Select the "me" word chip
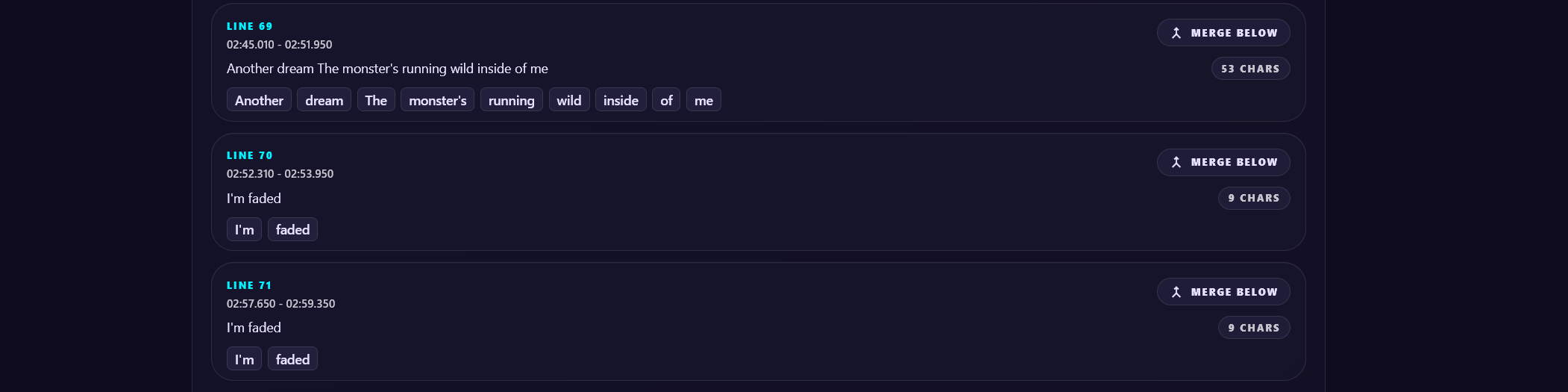1568x392 pixels. 703,100
